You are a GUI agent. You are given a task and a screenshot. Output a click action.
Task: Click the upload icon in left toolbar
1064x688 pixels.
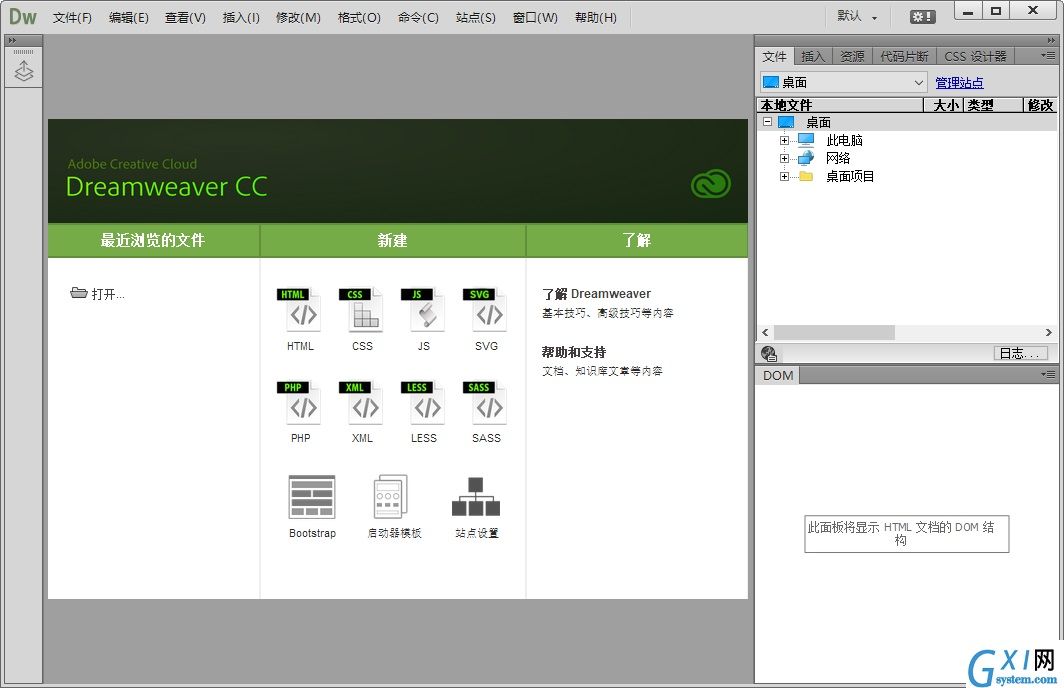click(24, 71)
